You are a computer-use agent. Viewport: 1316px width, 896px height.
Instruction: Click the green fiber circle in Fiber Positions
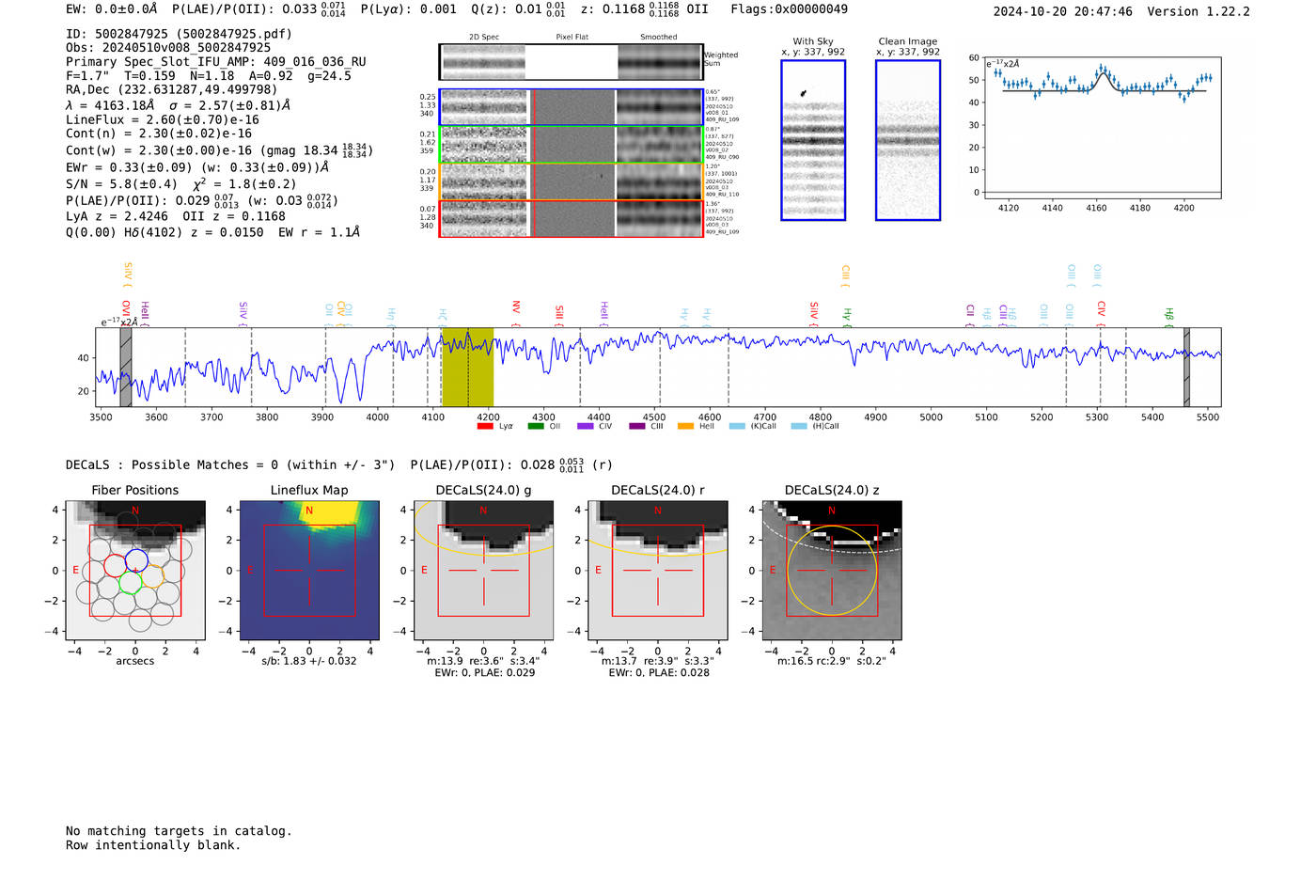[x=130, y=582]
